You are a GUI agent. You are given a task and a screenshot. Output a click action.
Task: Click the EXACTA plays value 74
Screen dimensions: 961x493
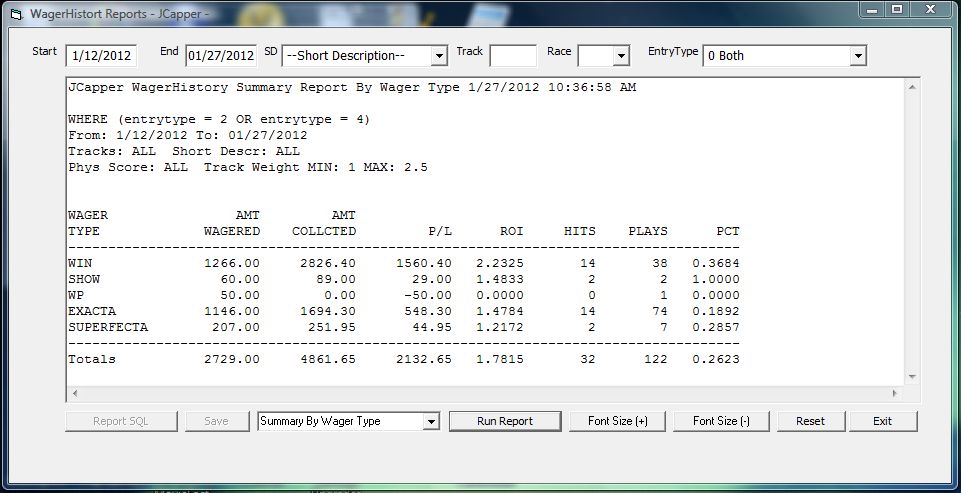tap(660, 311)
